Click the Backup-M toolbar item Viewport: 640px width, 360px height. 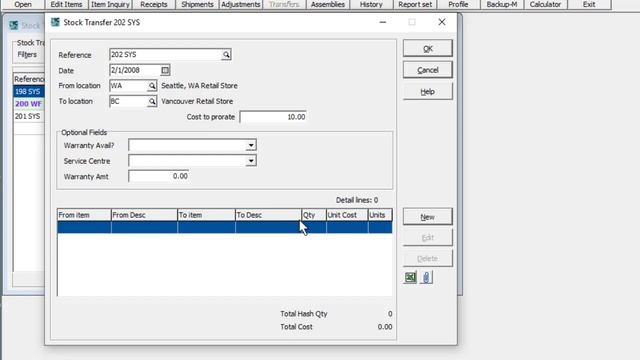click(x=502, y=4)
